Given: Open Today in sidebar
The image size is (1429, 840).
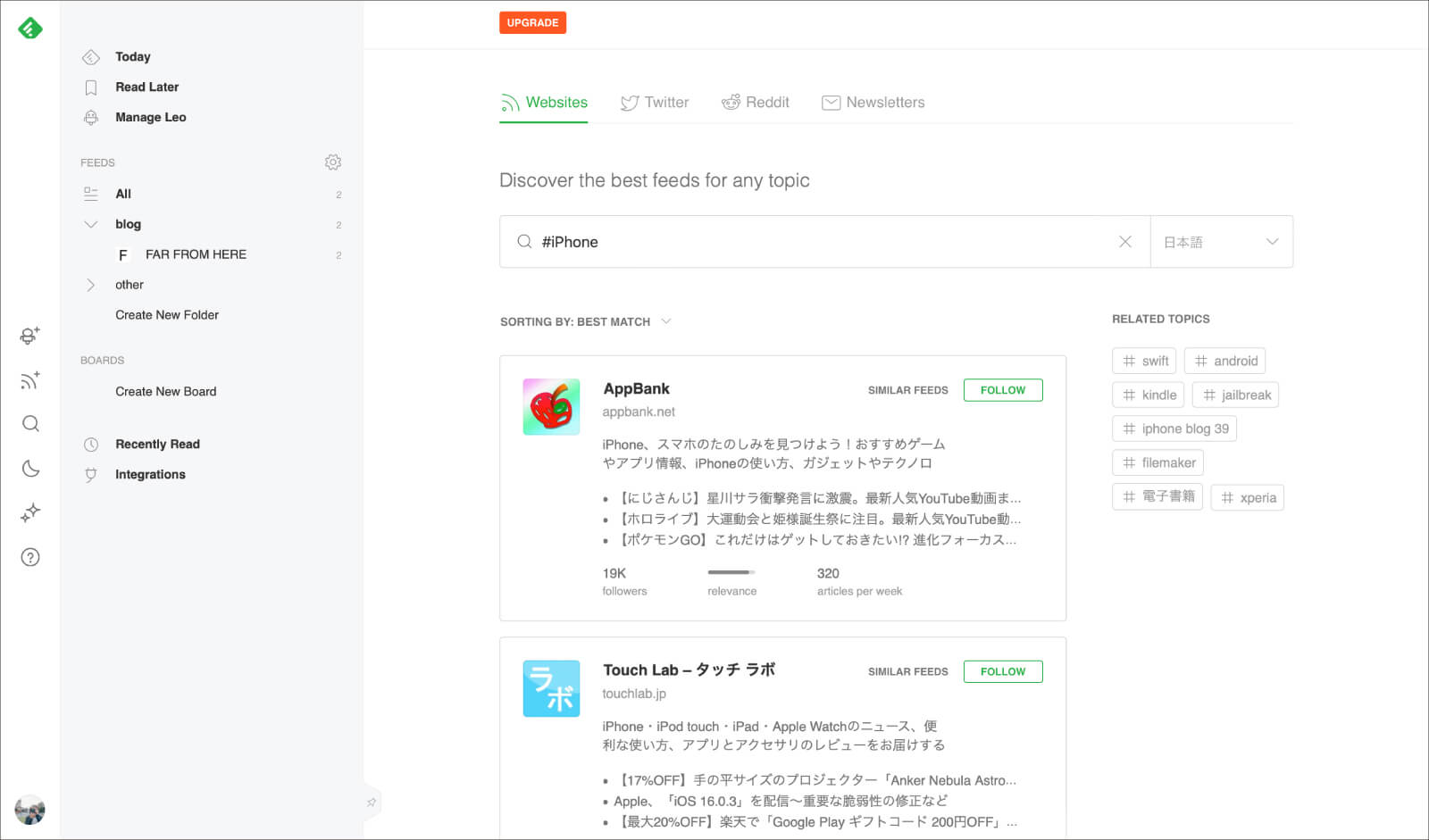Looking at the screenshot, I should (133, 57).
